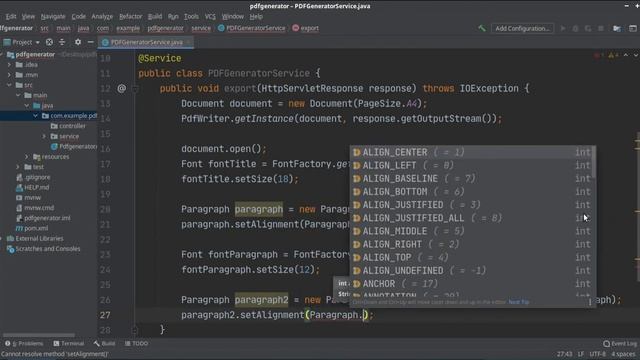Open the Edit menu
Image resolution: width=640 pixels, height=360 pixels.
point(11,17)
